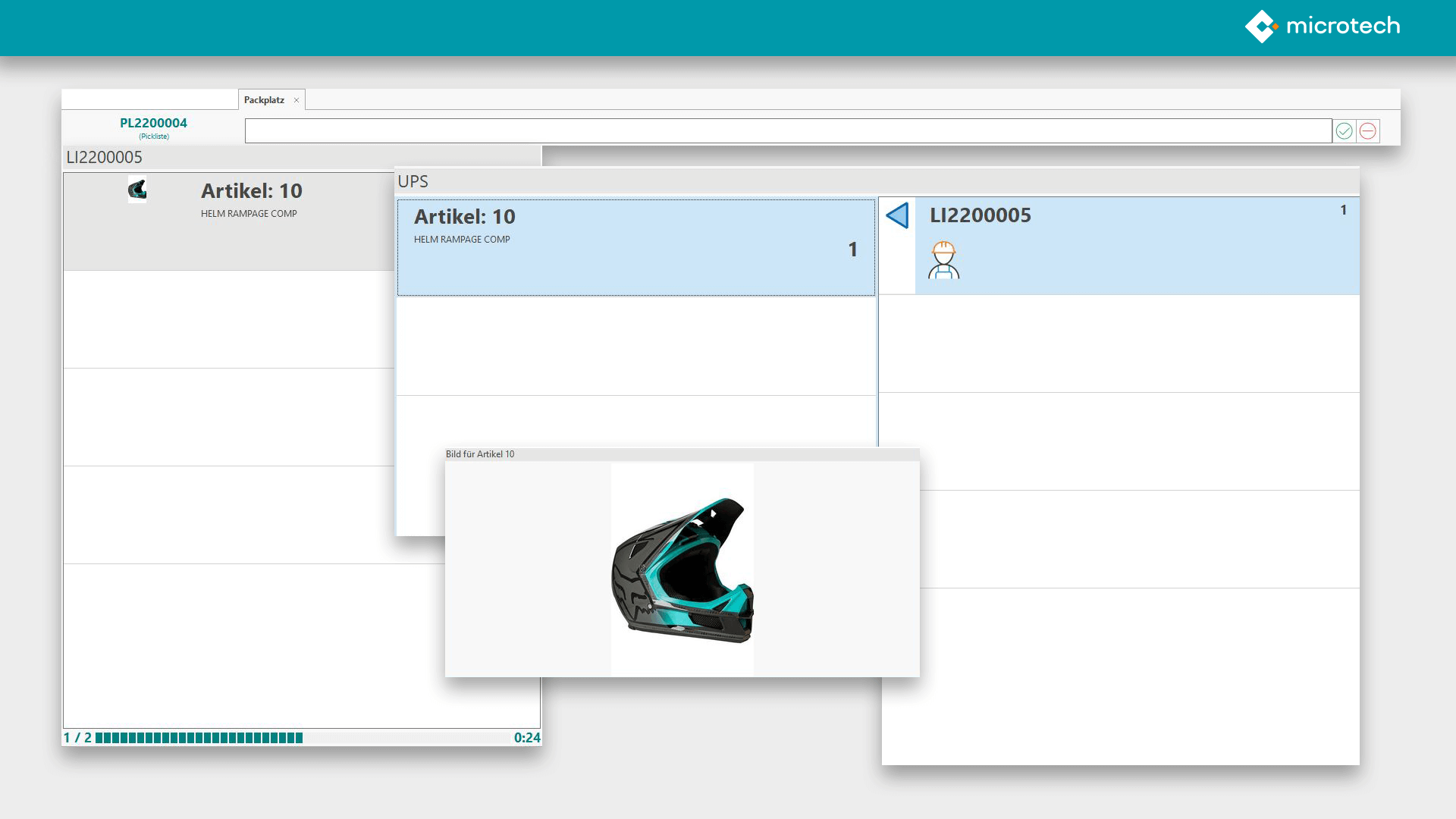This screenshot has width=1456, height=819.
Task: Click the HELM RAMPAGE COMP label
Action: pyautogui.click(x=250, y=213)
